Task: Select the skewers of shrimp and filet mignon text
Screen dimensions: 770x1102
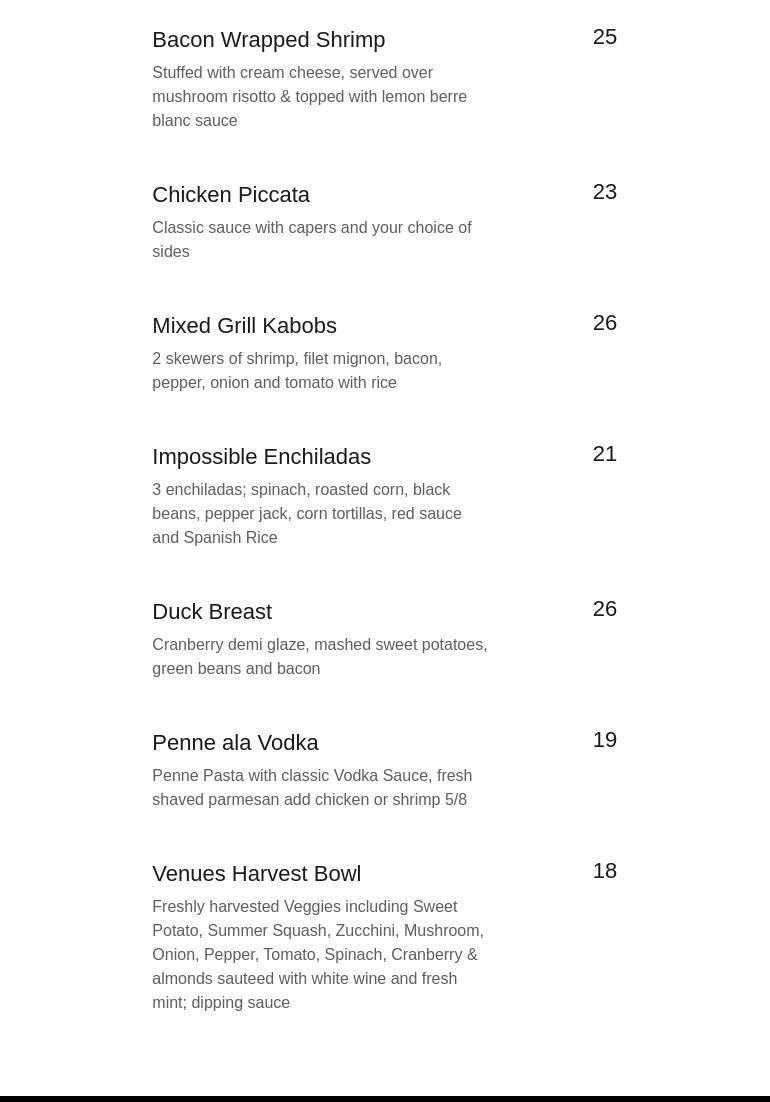Action: coord(297,371)
